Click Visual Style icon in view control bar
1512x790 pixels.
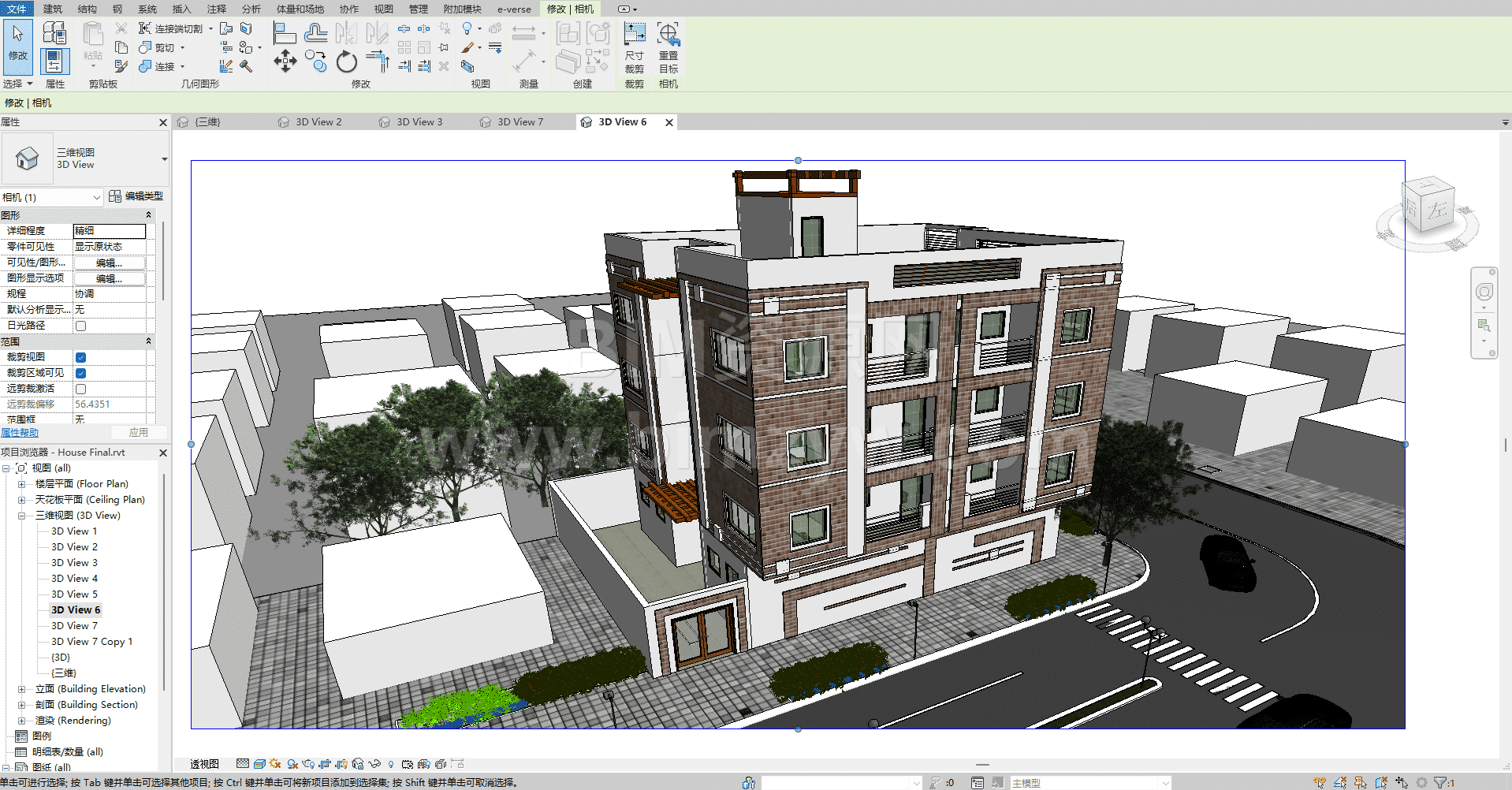(259, 764)
